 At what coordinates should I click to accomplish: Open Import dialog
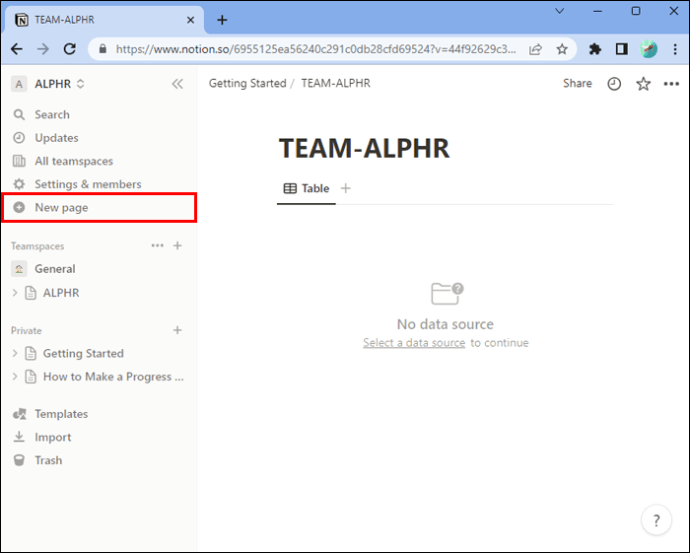click(99, 437)
